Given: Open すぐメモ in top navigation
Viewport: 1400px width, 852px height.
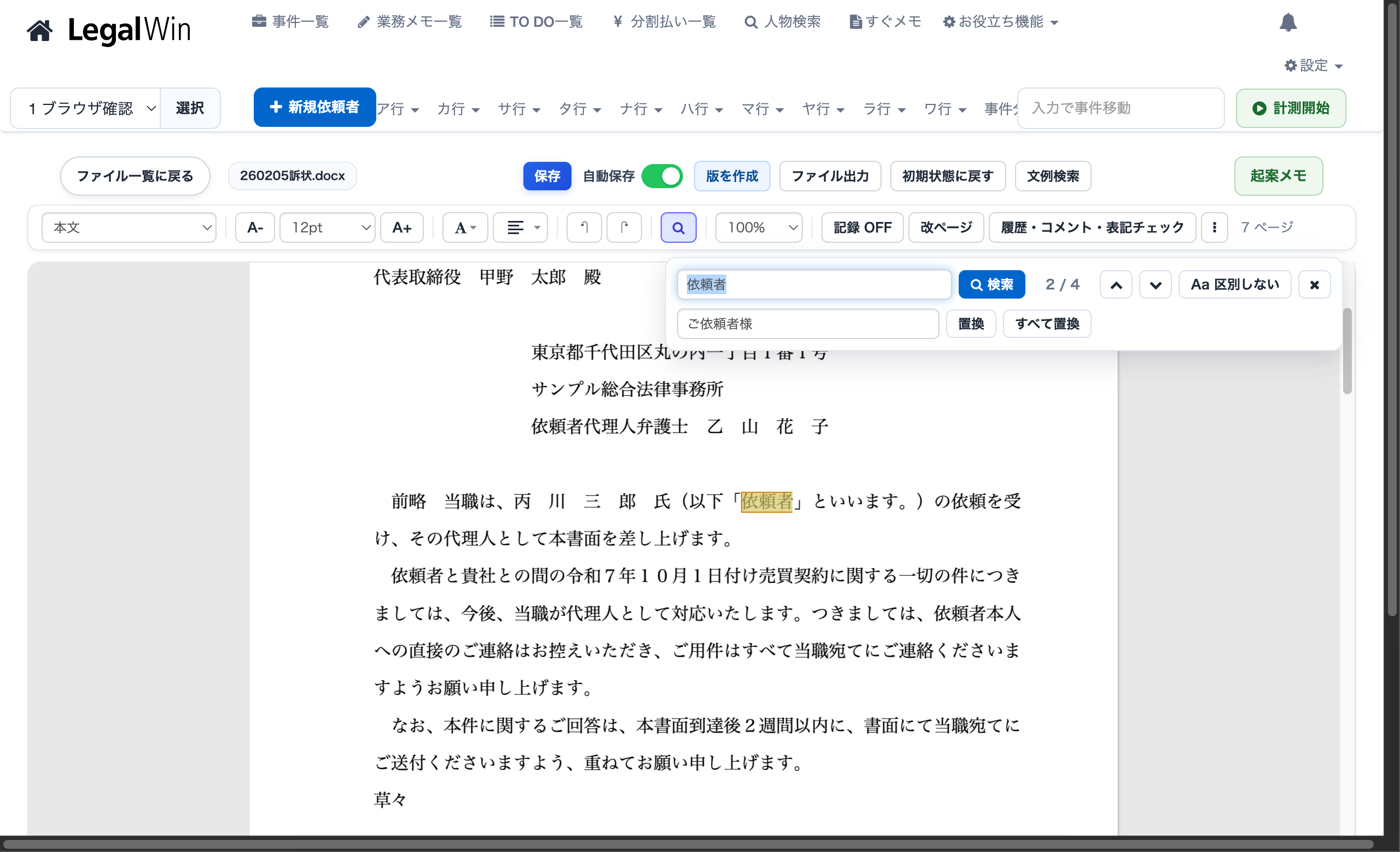Looking at the screenshot, I should click(x=885, y=21).
